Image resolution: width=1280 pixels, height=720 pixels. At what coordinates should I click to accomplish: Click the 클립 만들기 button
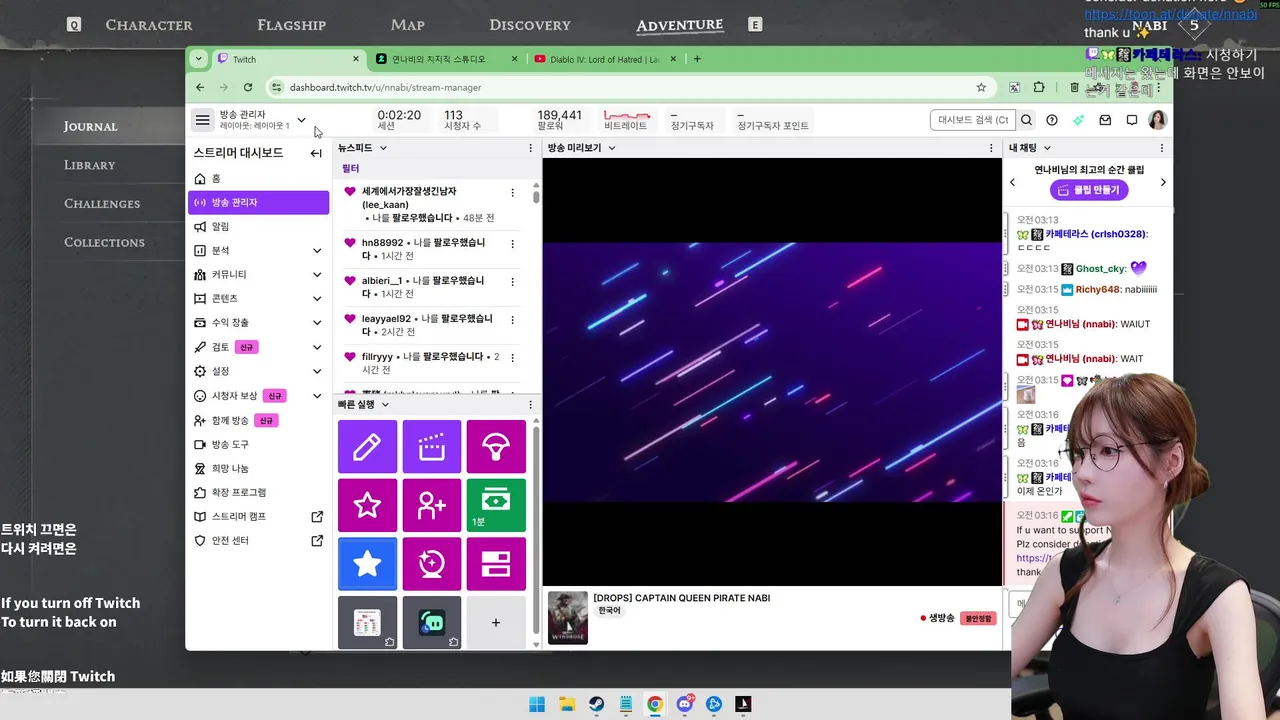pyautogui.click(x=1089, y=190)
